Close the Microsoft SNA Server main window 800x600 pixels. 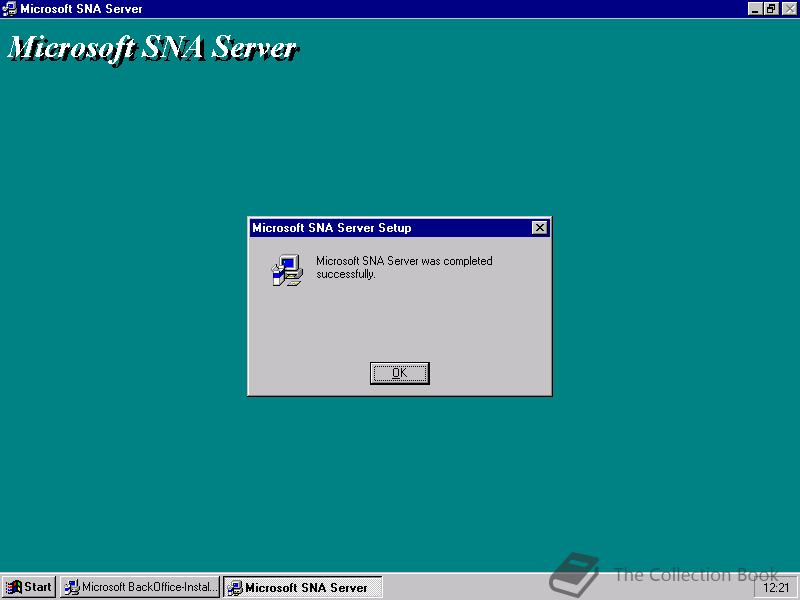[x=789, y=9]
